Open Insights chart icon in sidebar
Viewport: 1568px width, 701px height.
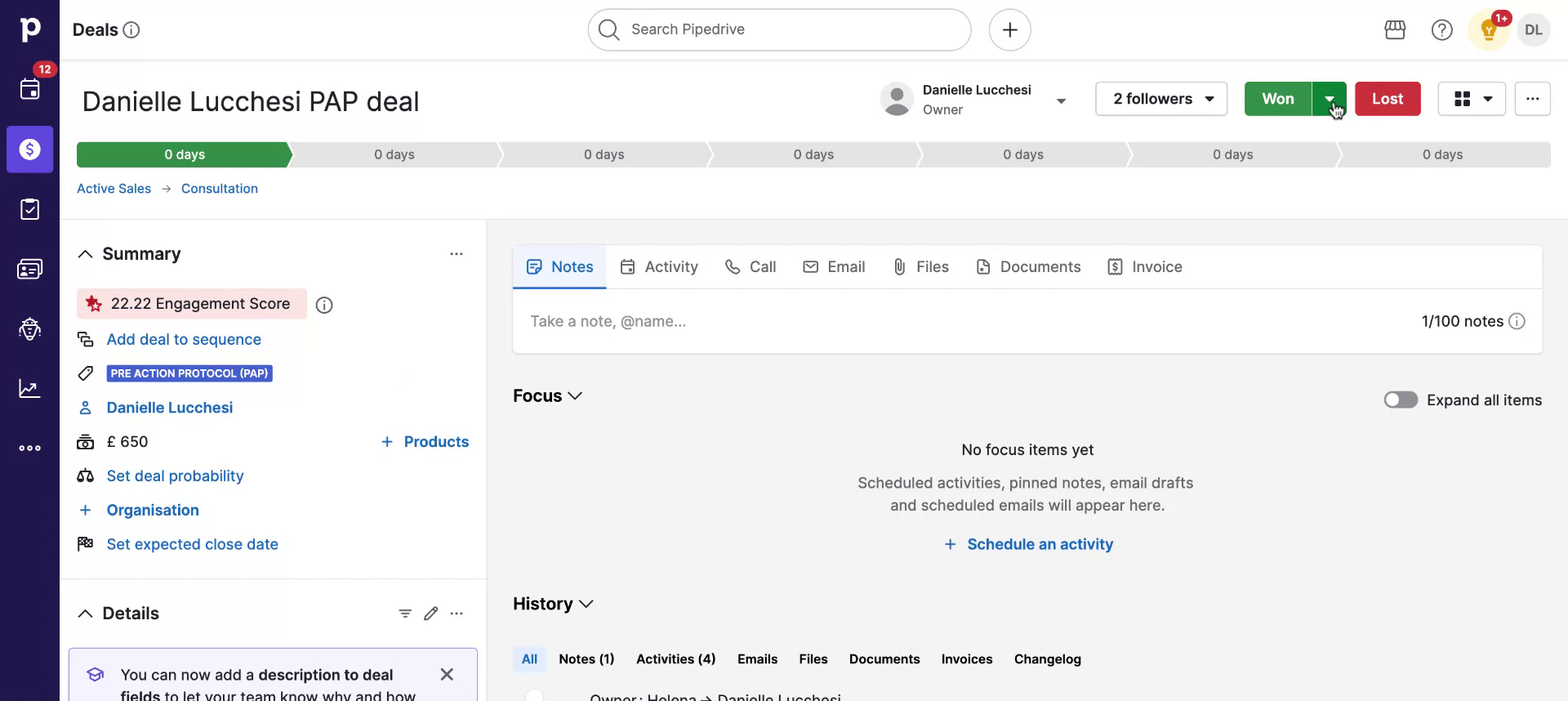click(29, 388)
